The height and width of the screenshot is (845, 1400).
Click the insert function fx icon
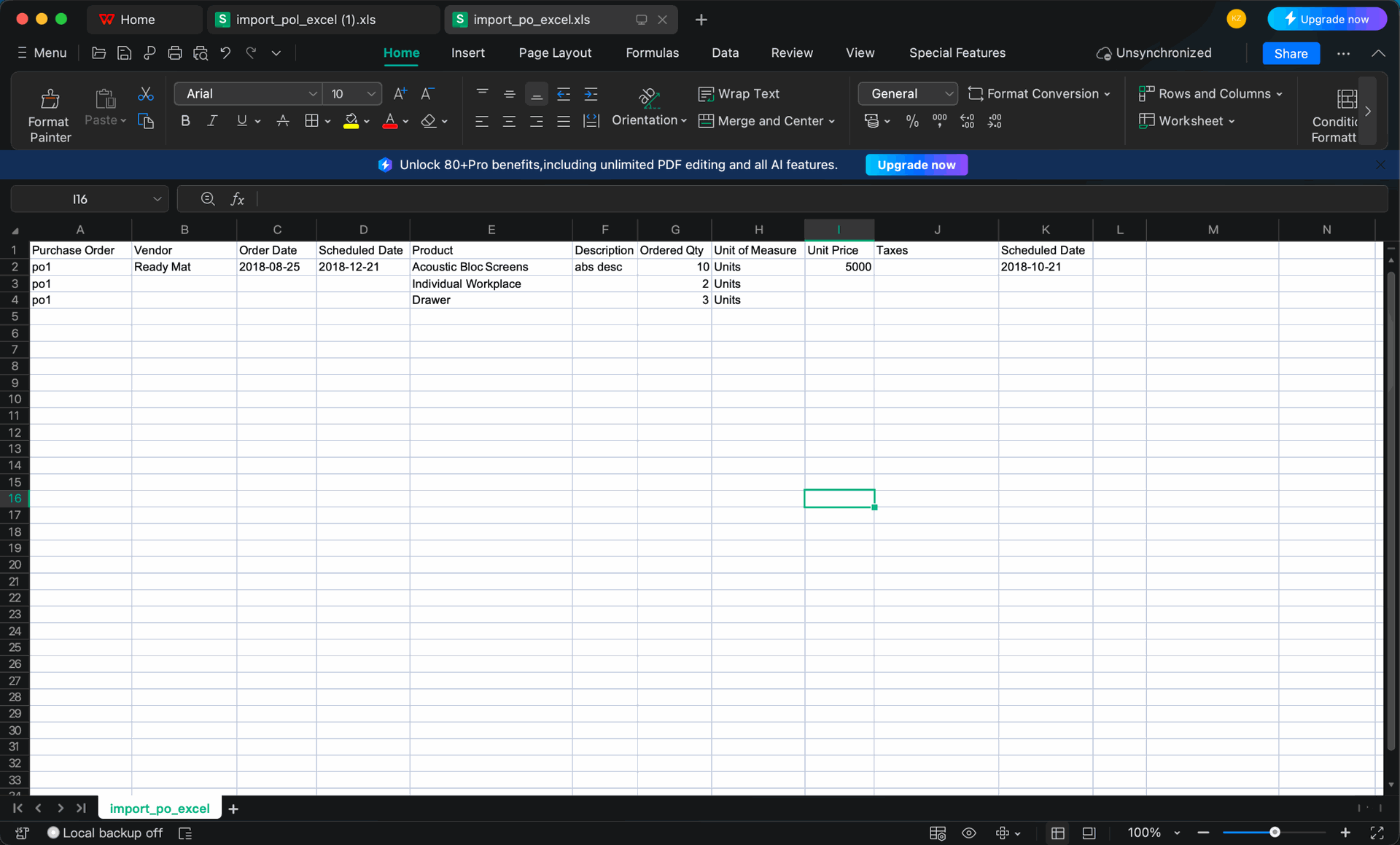tap(237, 199)
